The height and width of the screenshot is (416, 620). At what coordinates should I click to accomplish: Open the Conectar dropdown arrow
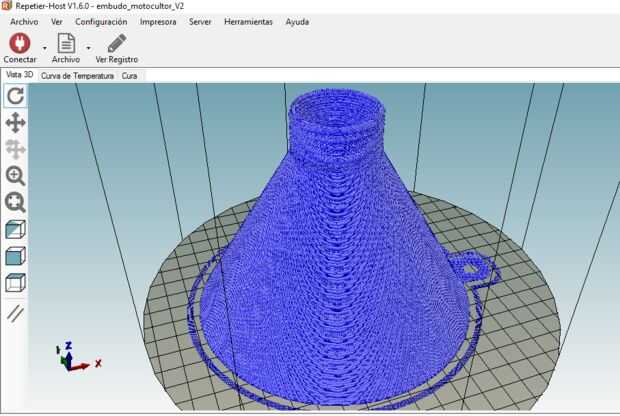pyautogui.click(x=45, y=48)
